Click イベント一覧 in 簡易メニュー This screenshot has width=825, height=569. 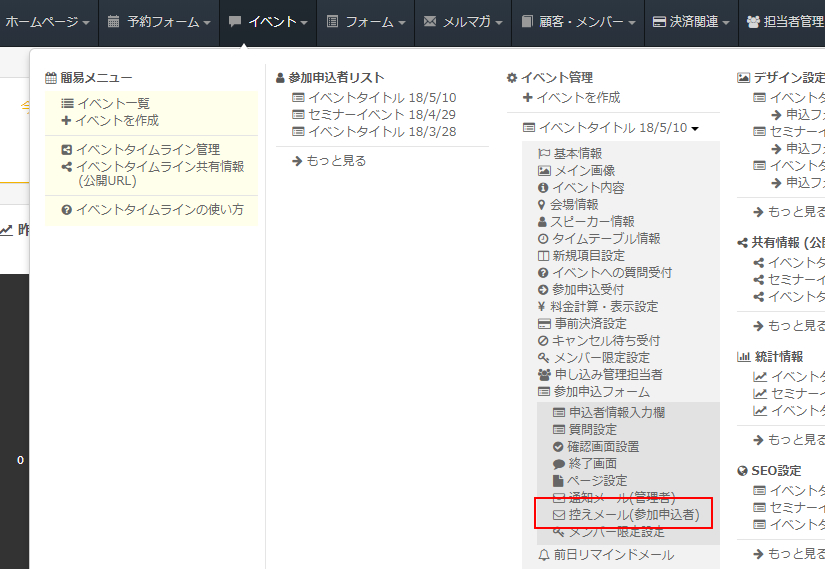click(113, 103)
